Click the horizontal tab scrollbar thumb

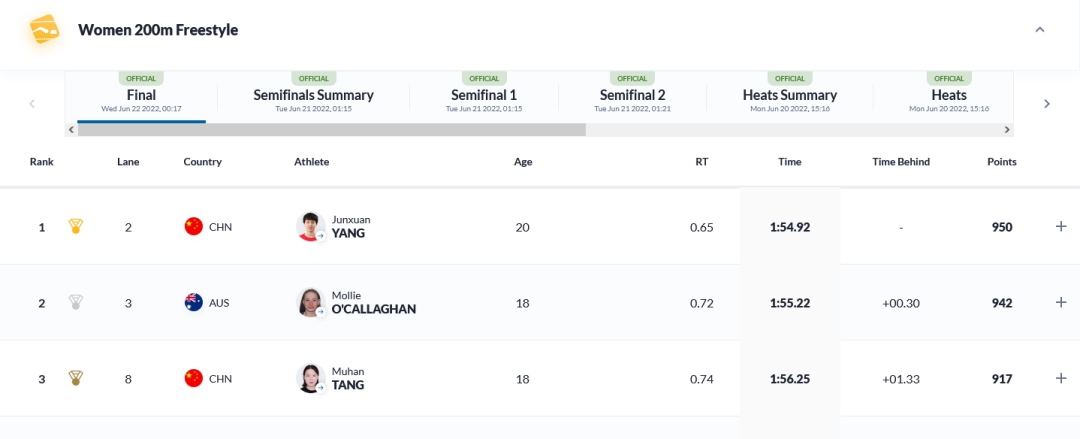[330, 130]
